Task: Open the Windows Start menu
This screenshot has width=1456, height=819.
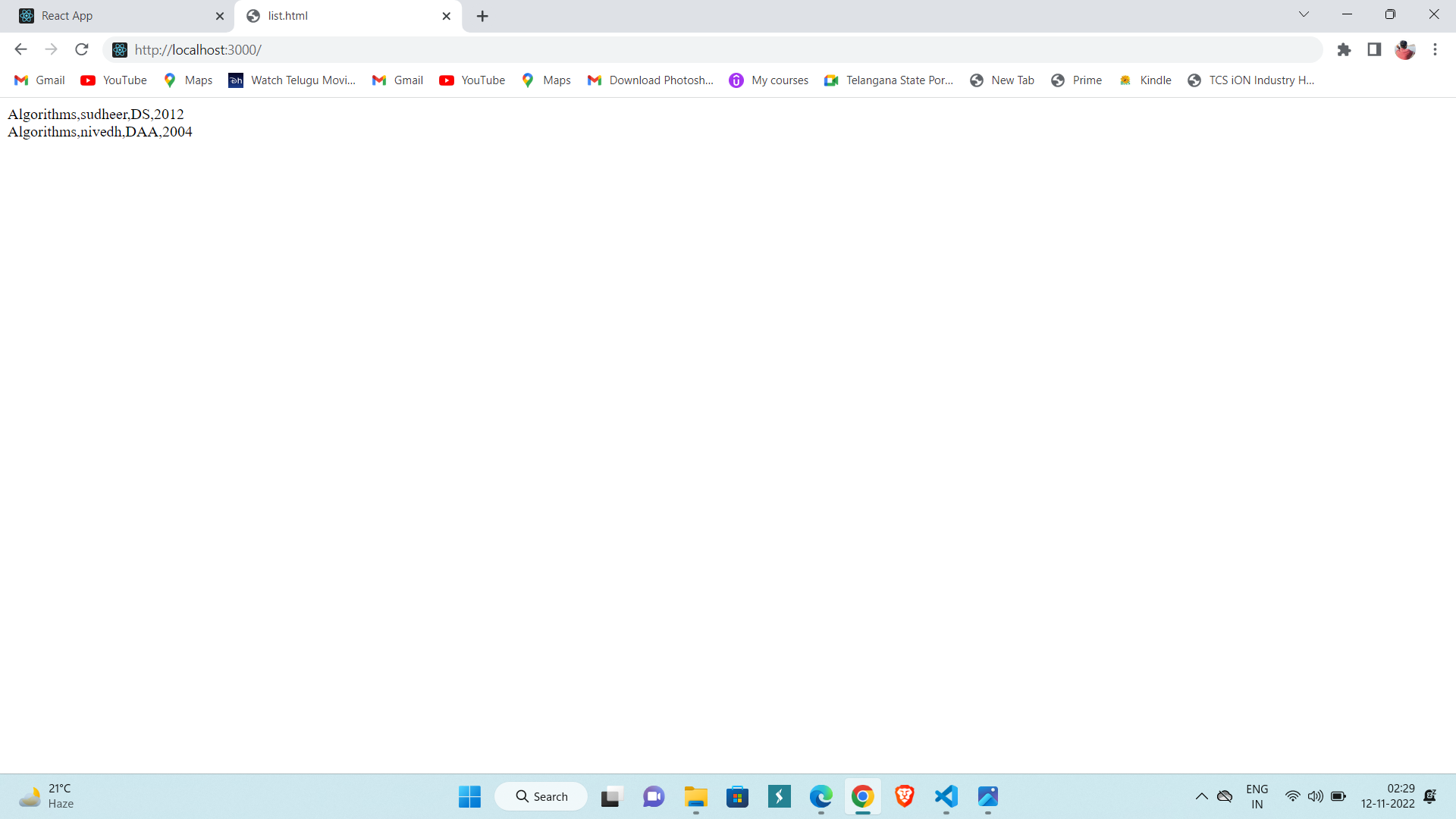Action: click(469, 796)
